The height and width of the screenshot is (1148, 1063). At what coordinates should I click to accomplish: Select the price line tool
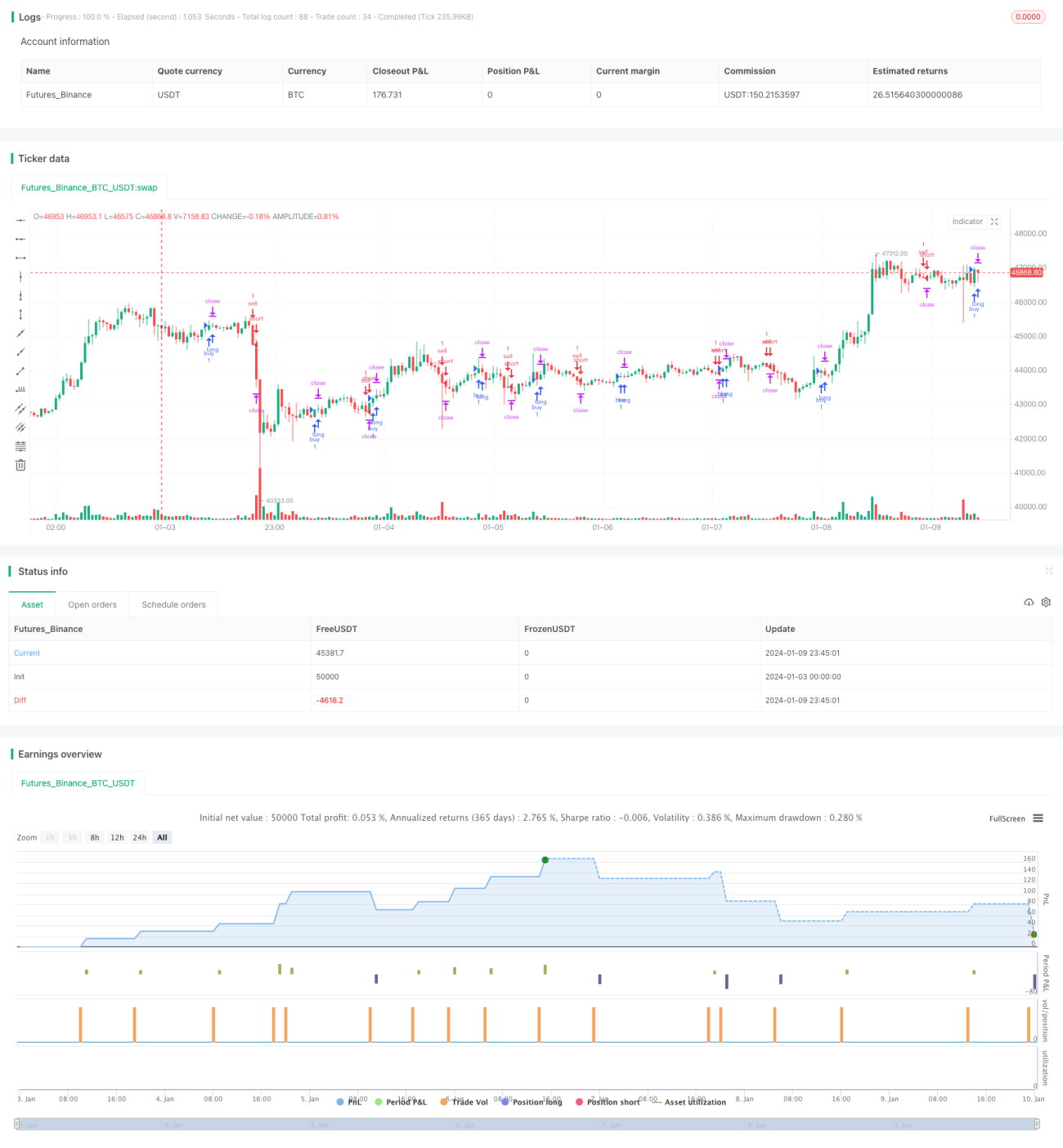20,389
